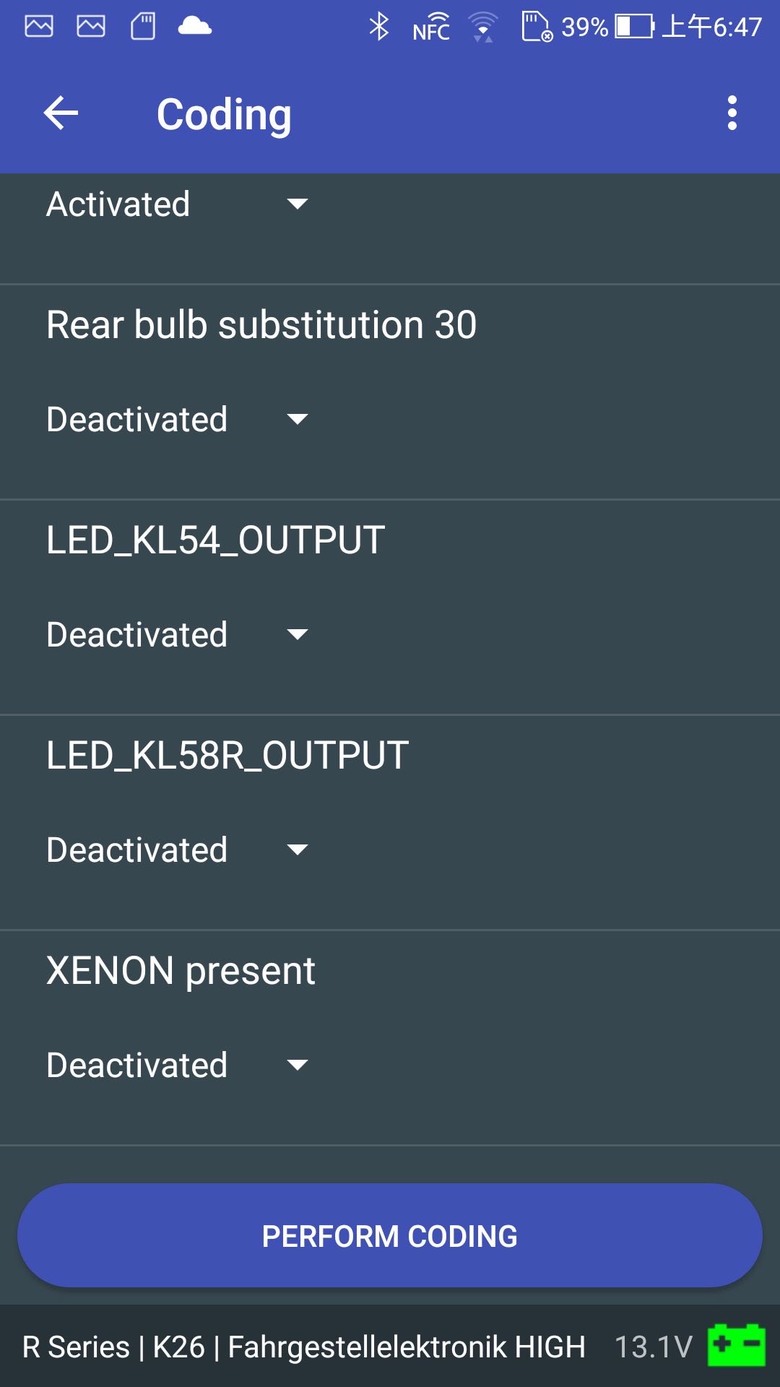Open Rear bulb substitution 30 dropdown
Image resolution: width=780 pixels, height=1387 pixels.
[x=177, y=419]
